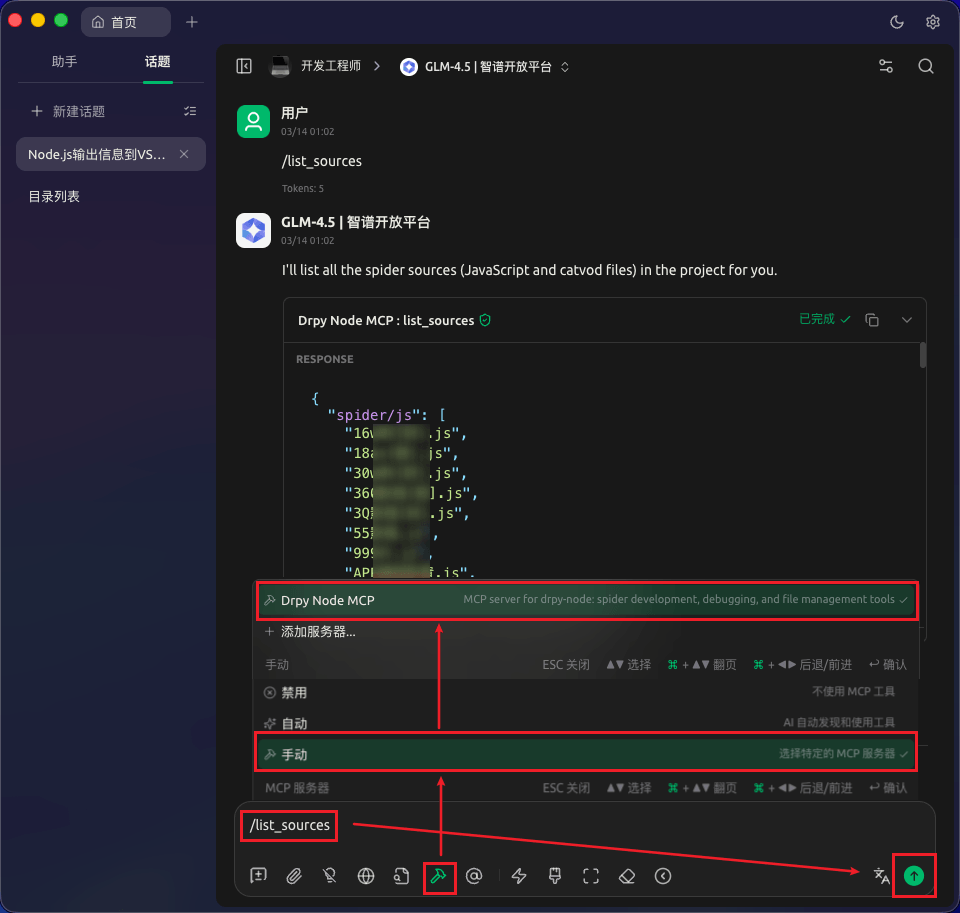Screen dimensions: 960x913
Task: Send message with green arrow button
Action: (913, 876)
